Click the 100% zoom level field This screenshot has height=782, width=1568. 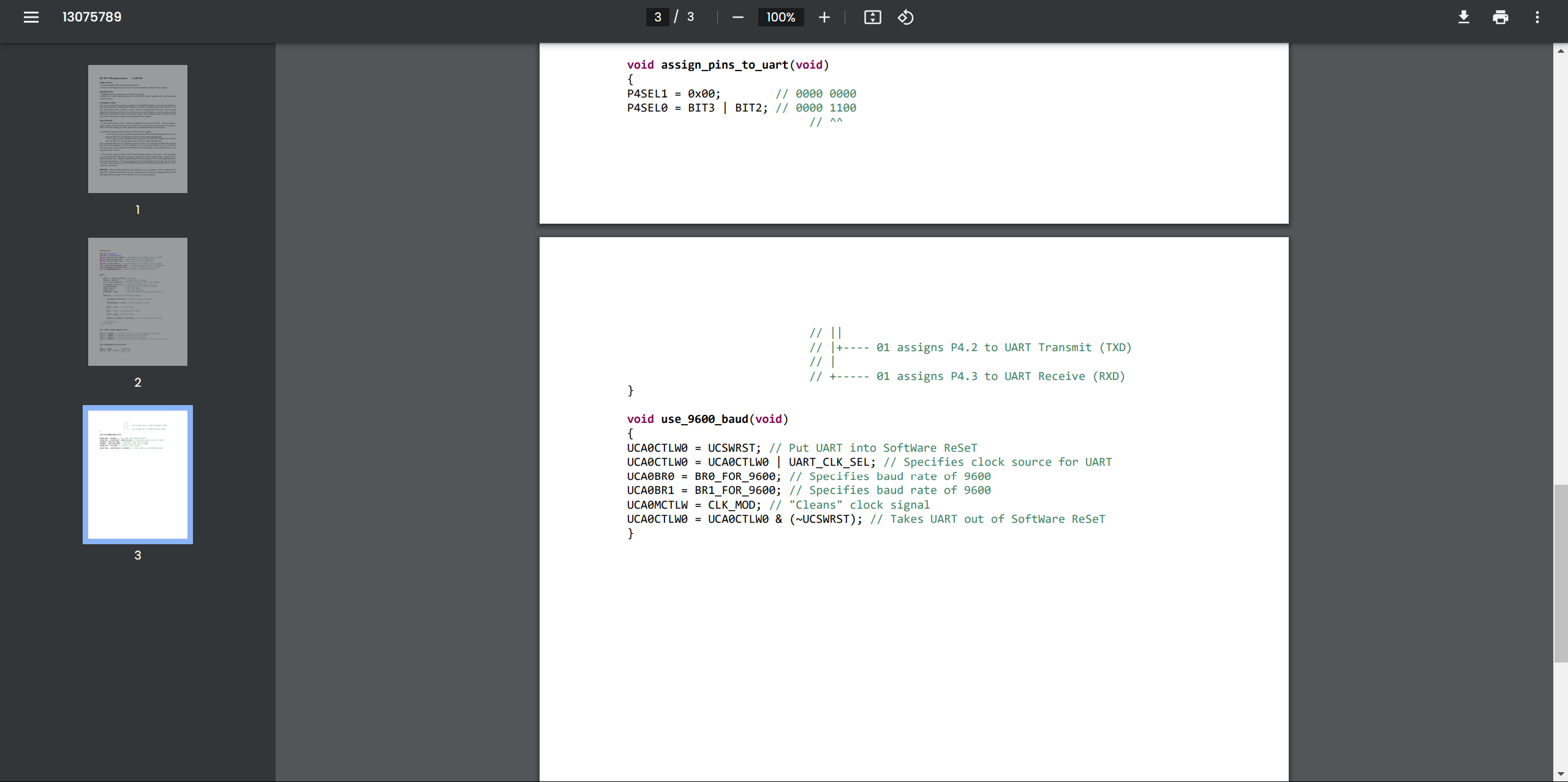pyautogui.click(x=781, y=17)
